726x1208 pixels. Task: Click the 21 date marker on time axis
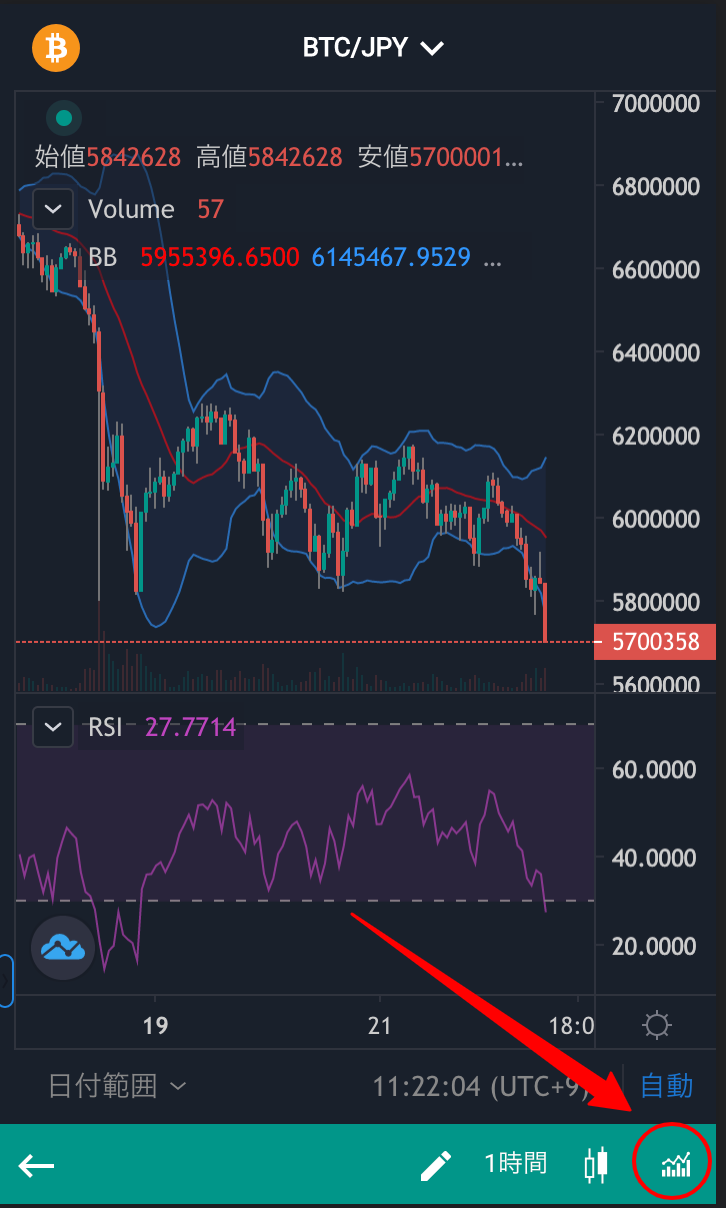pyautogui.click(x=379, y=1025)
